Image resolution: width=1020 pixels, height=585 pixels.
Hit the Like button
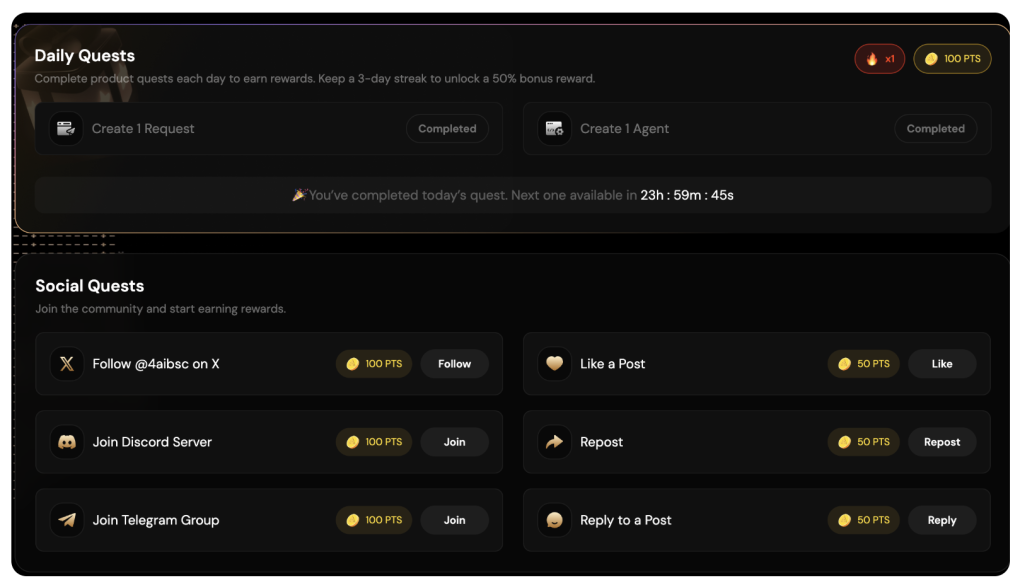(941, 364)
